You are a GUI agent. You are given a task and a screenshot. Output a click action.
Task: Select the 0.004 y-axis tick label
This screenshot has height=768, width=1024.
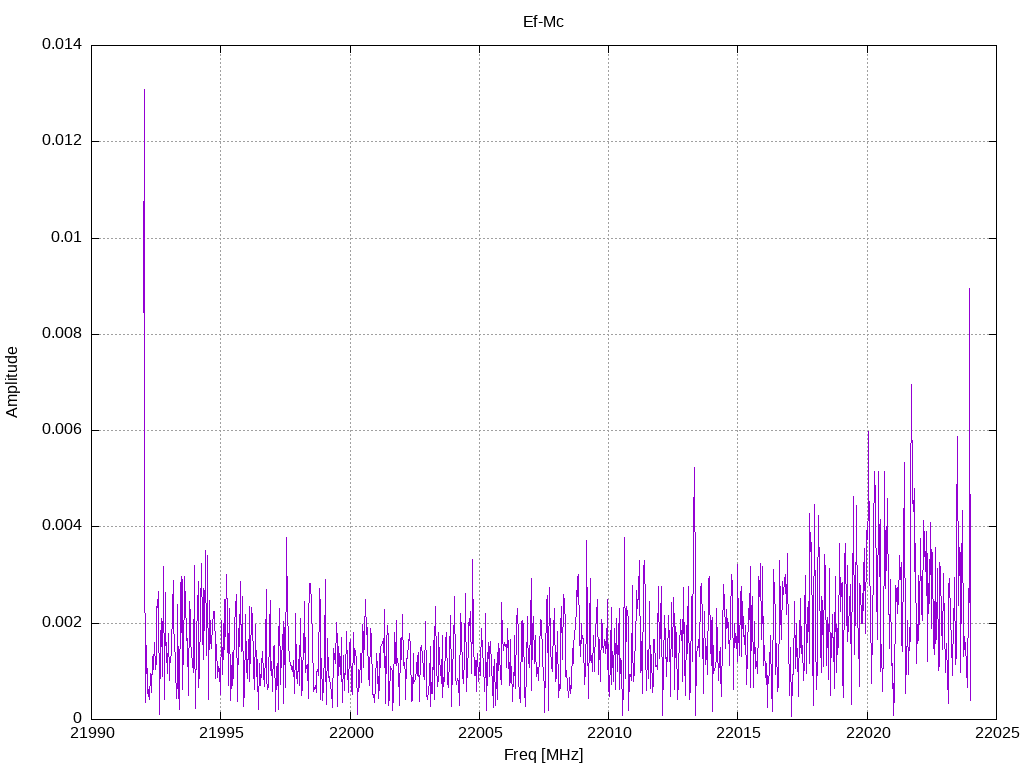[x=61, y=526]
